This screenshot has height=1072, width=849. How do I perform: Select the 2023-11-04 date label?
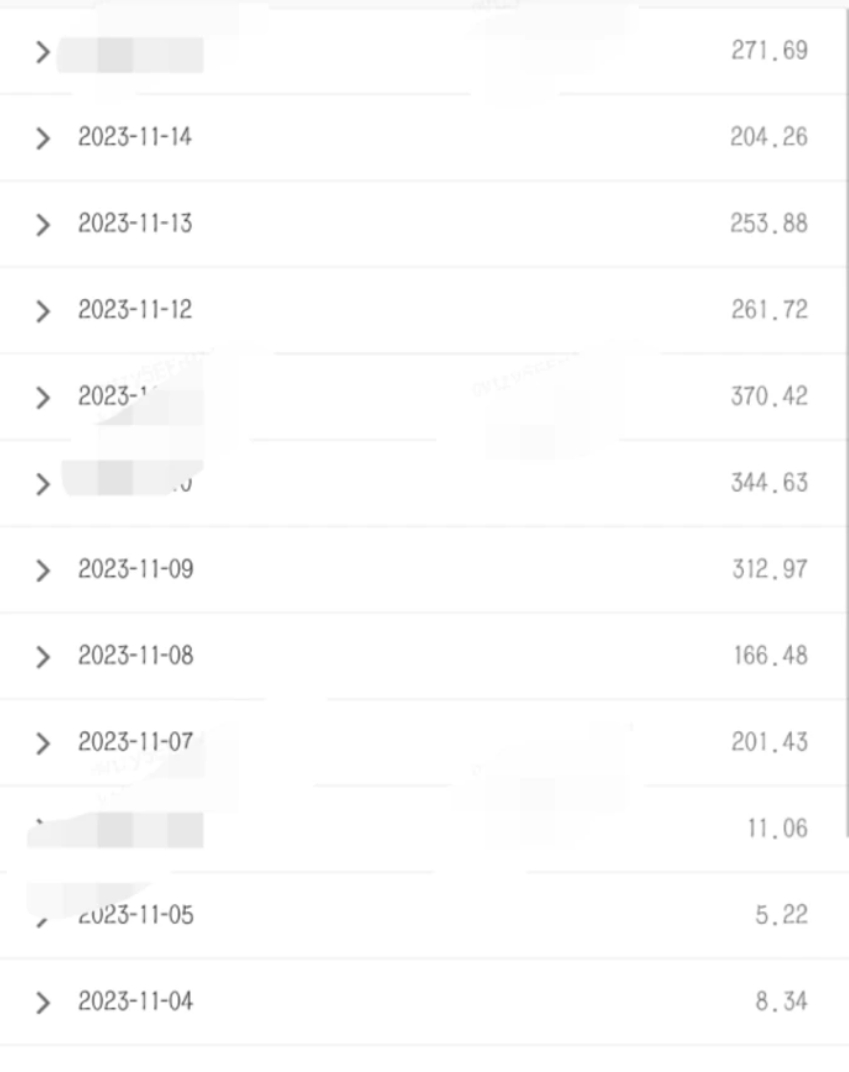point(135,1002)
